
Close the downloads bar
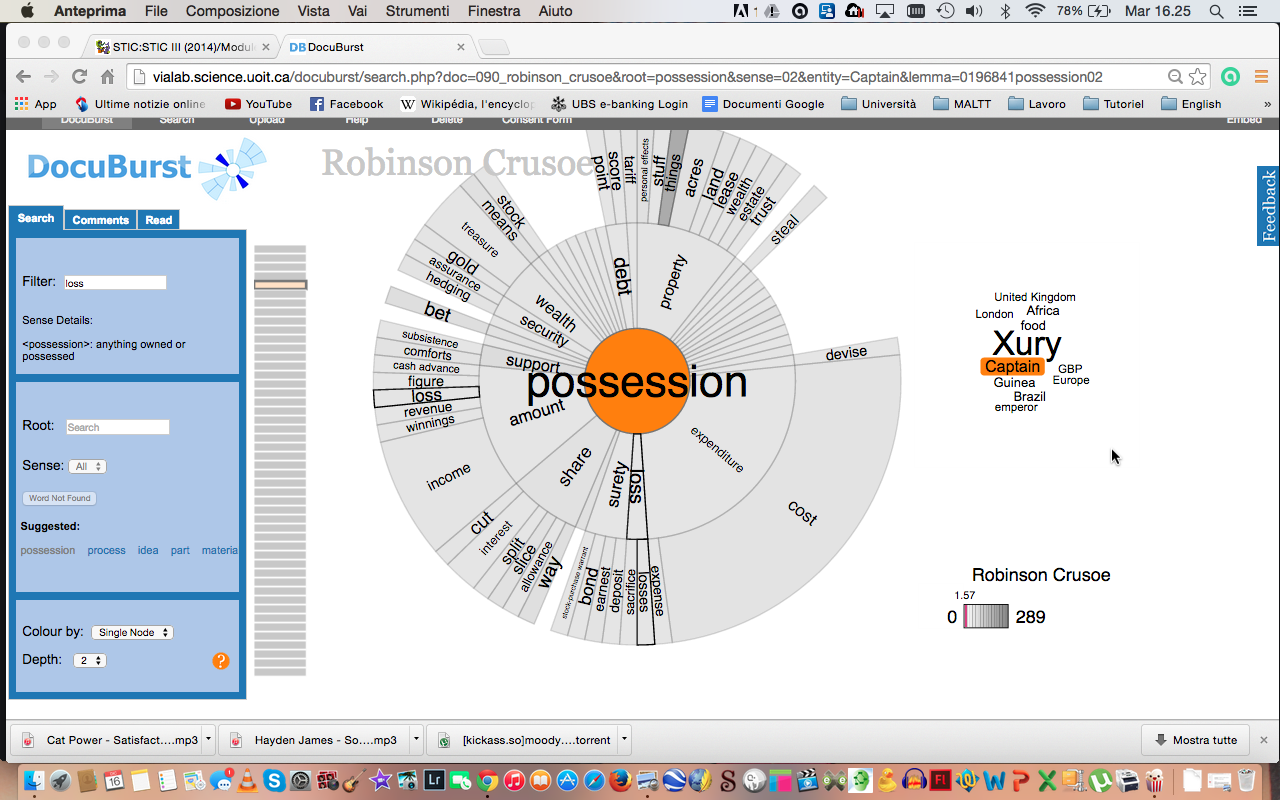tap(1263, 740)
